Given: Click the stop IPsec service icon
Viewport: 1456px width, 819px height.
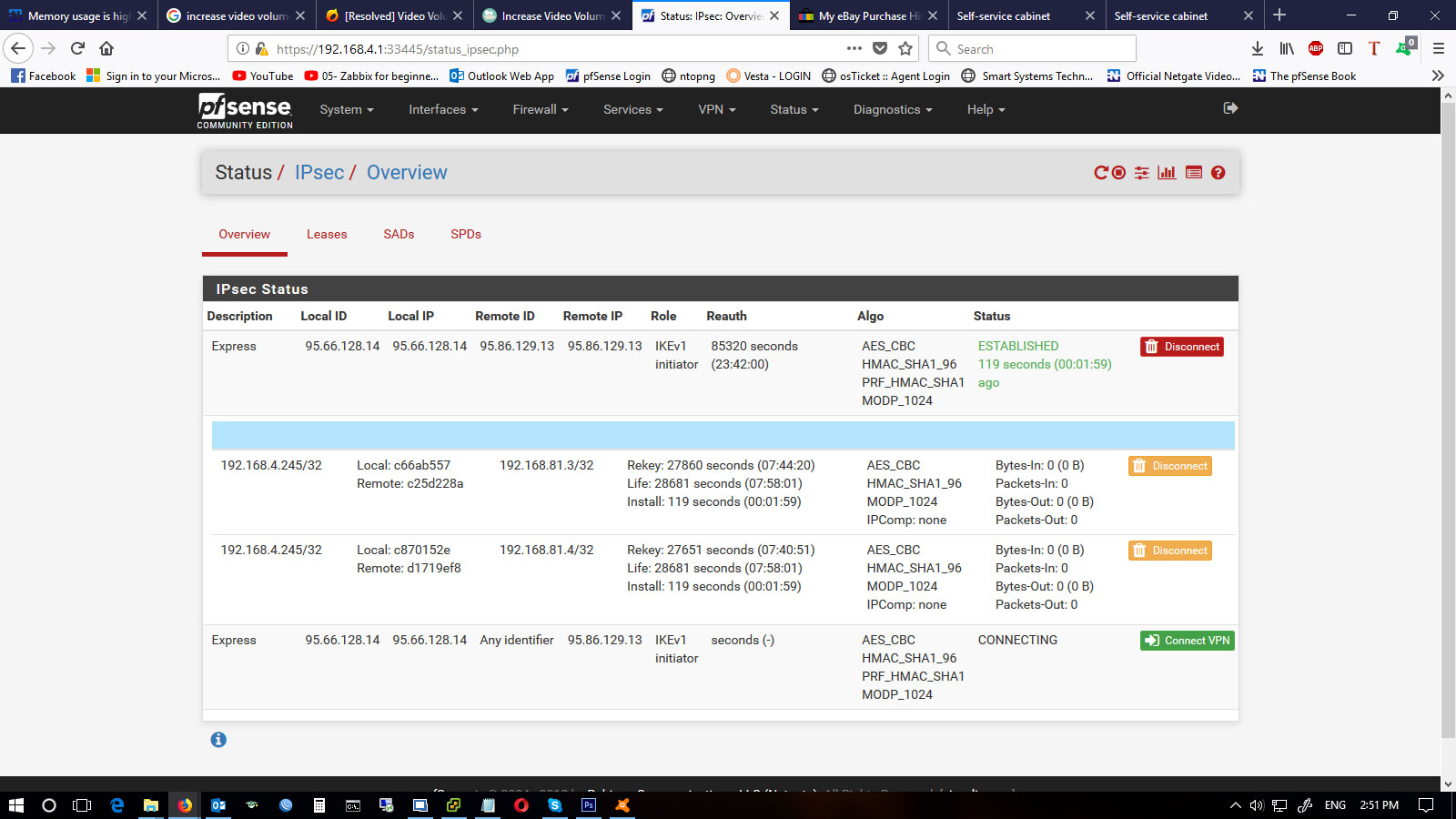Looking at the screenshot, I should pos(1119,173).
